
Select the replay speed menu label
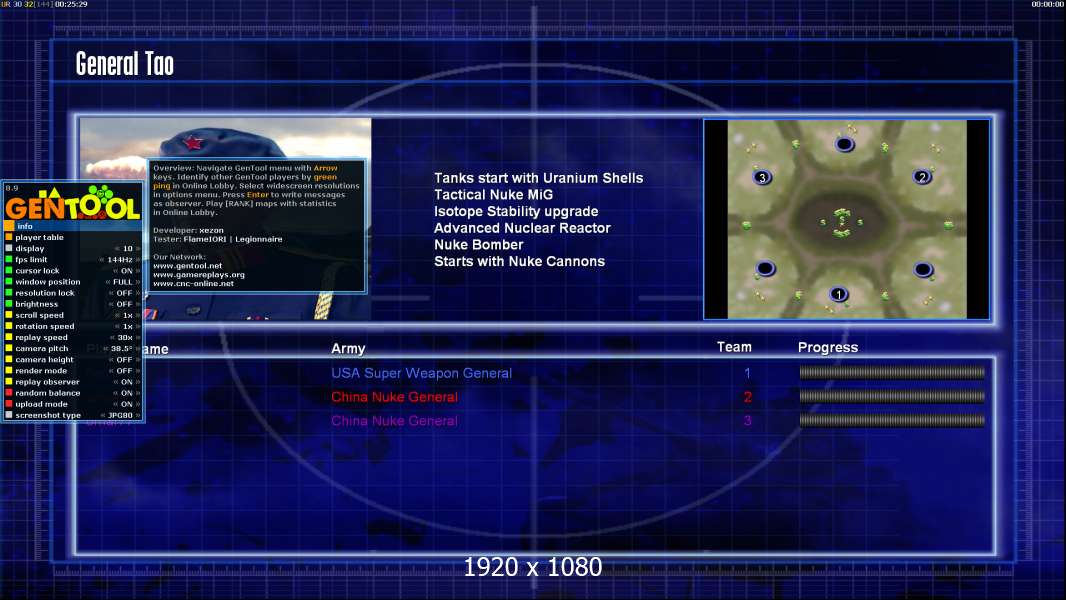pos(41,338)
